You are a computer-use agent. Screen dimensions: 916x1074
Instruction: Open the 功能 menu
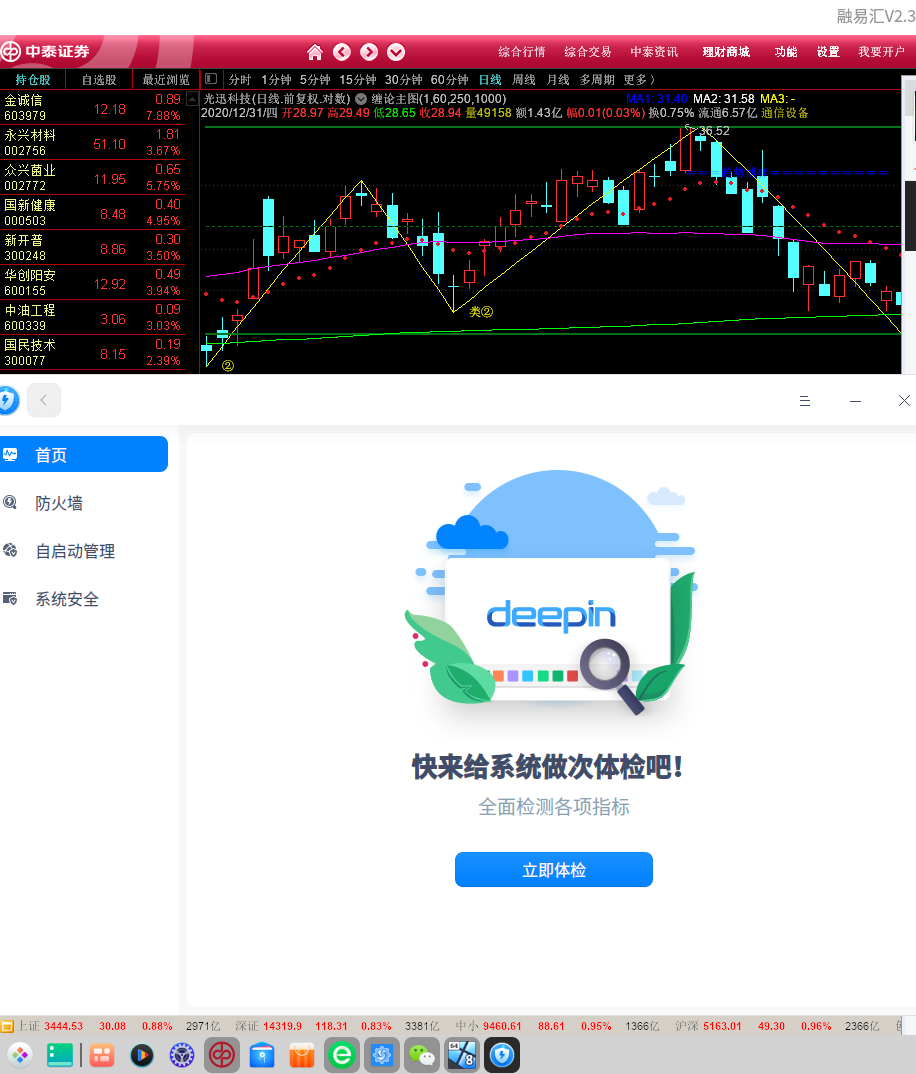coord(786,52)
